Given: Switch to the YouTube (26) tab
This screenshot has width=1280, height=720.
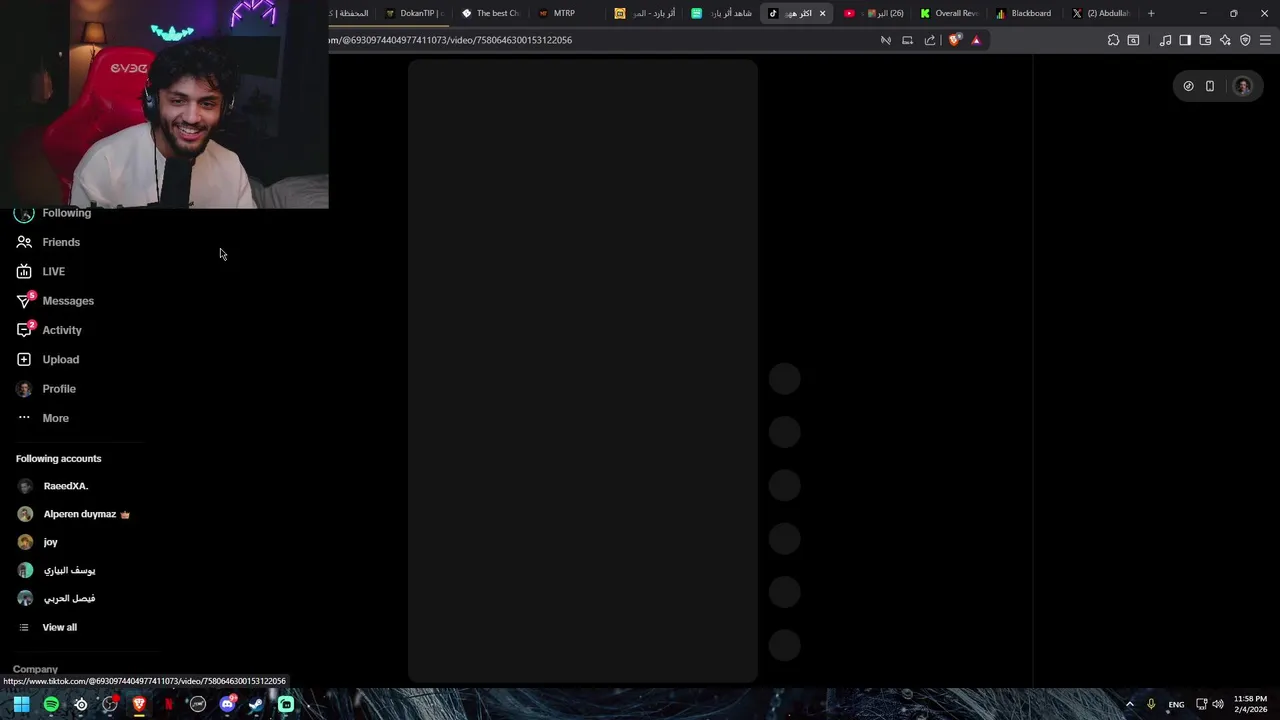Looking at the screenshot, I should tap(873, 13).
